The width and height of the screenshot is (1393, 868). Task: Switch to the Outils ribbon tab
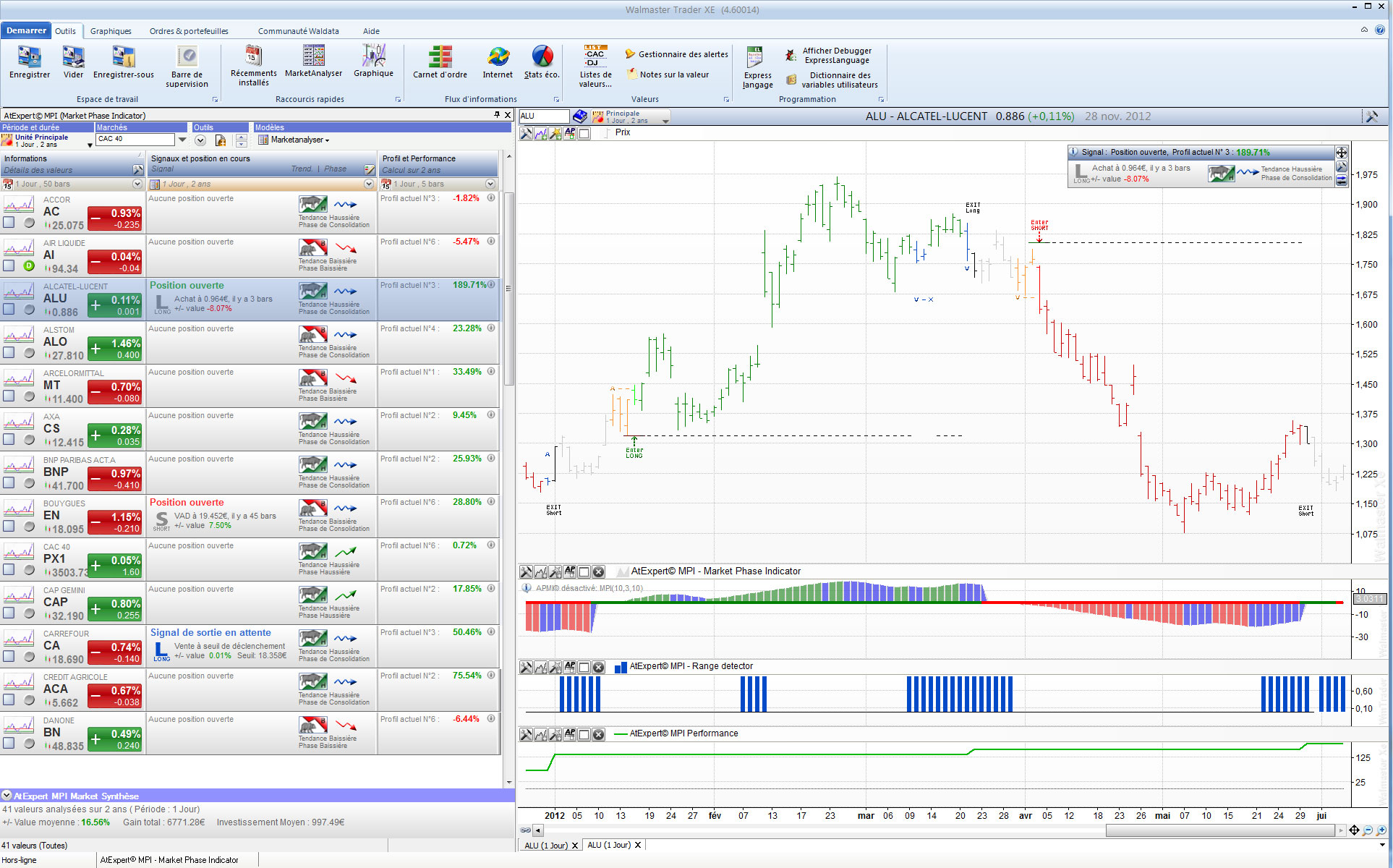[x=65, y=31]
